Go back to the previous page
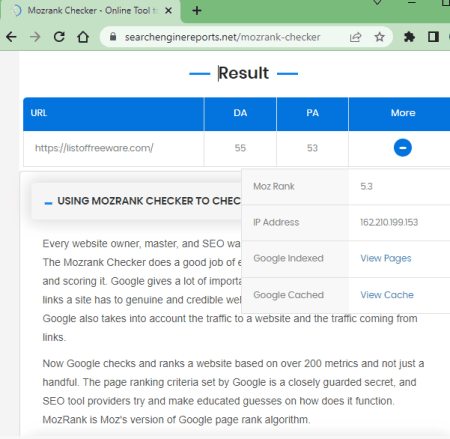Screen dimensions: 450x439 11,37
